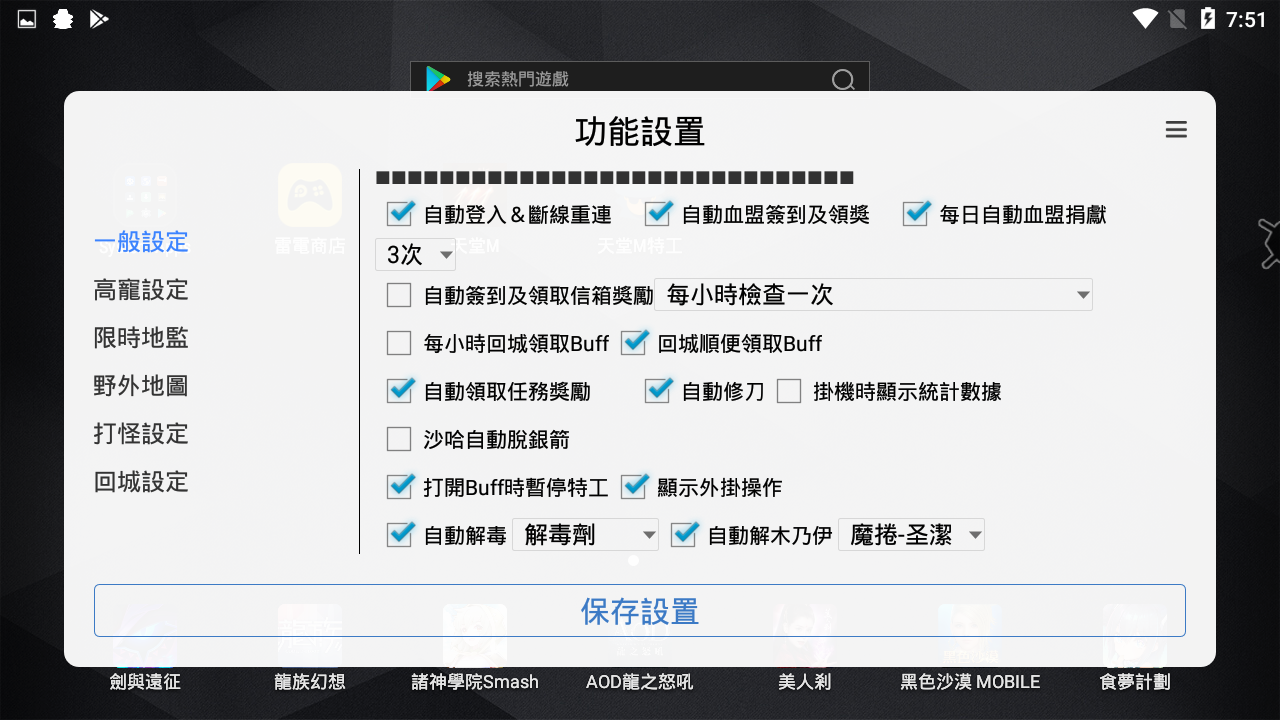Image resolution: width=1280 pixels, height=720 pixels.
Task: Select the 魔捲-圣潔 scroll option box
Action: pyautogui.click(x=910, y=534)
